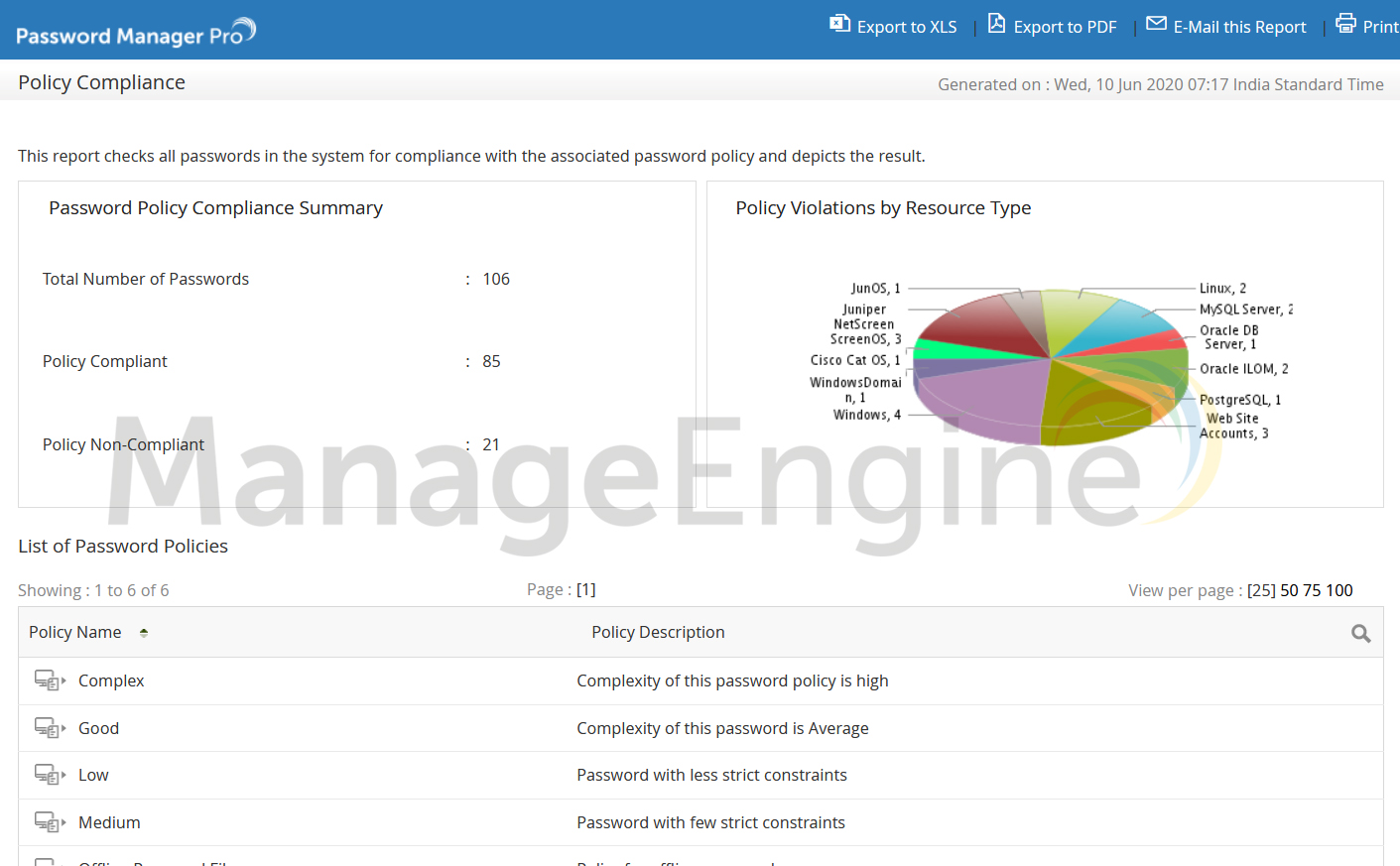Click the Policy Name column header

pos(75,632)
